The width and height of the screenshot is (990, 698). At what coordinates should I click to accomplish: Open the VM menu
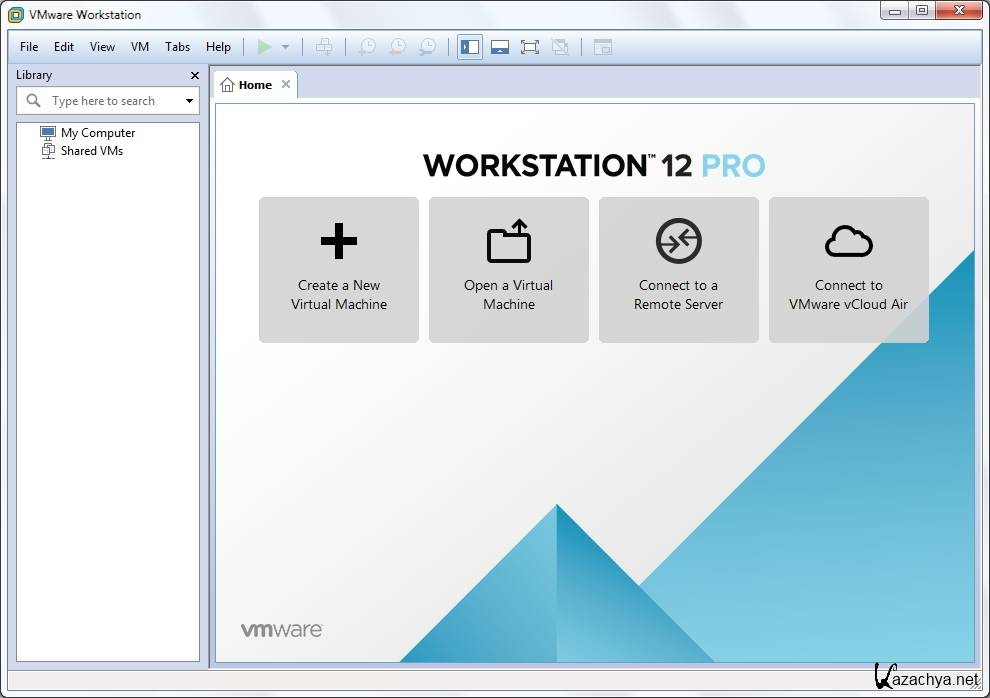click(140, 47)
